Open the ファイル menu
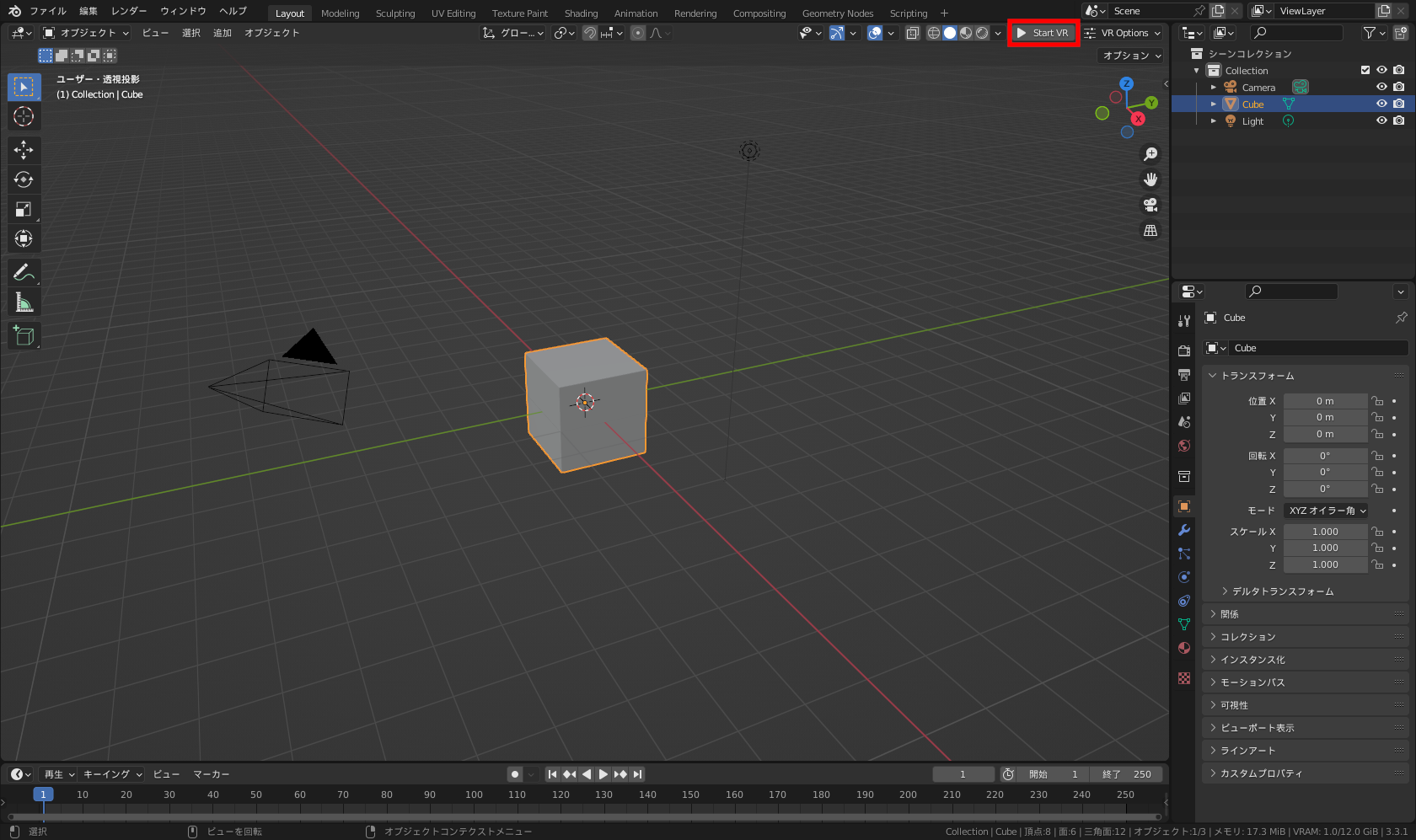This screenshot has width=1416, height=840. click(48, 11)
